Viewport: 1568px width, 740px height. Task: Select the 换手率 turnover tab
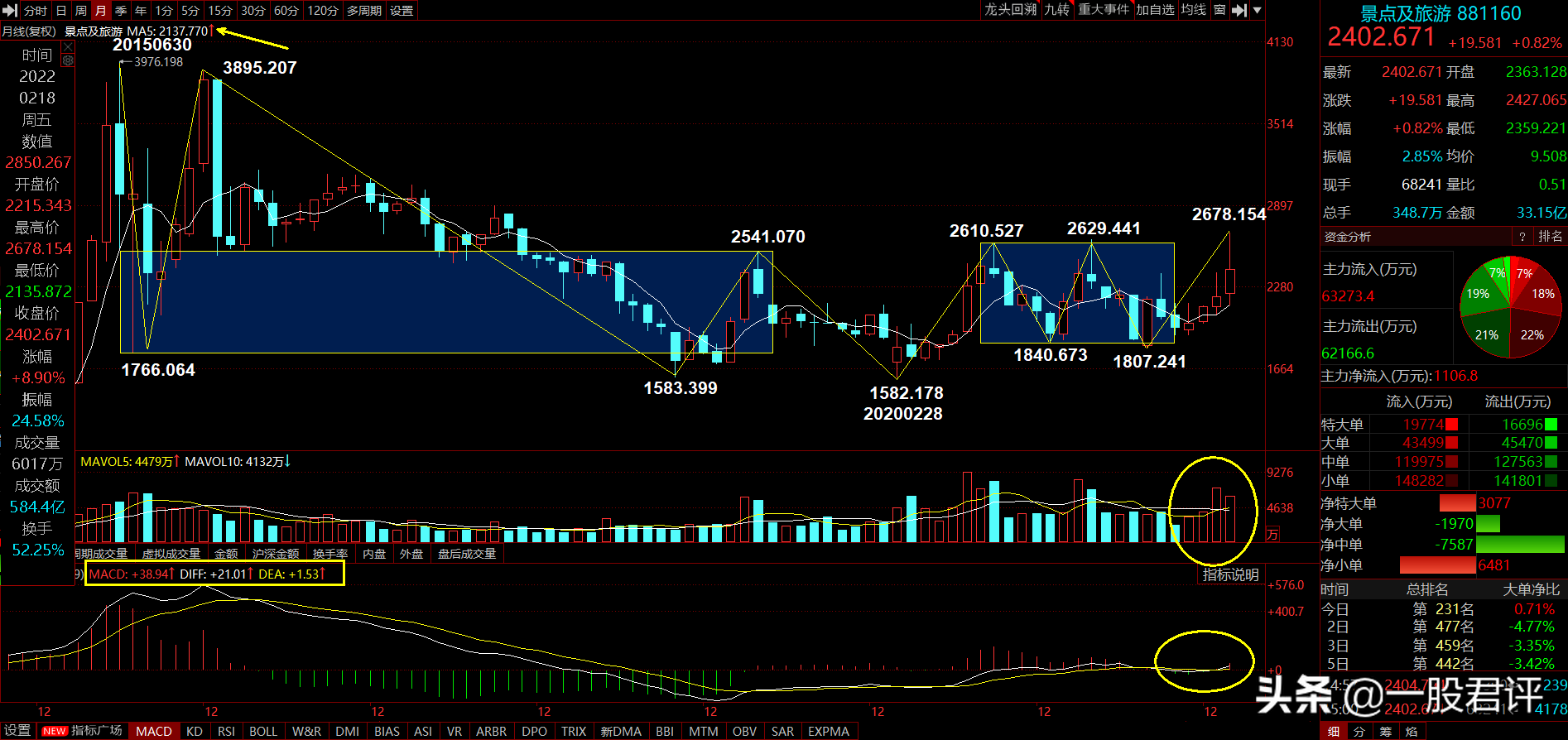(x=330, y=554)
